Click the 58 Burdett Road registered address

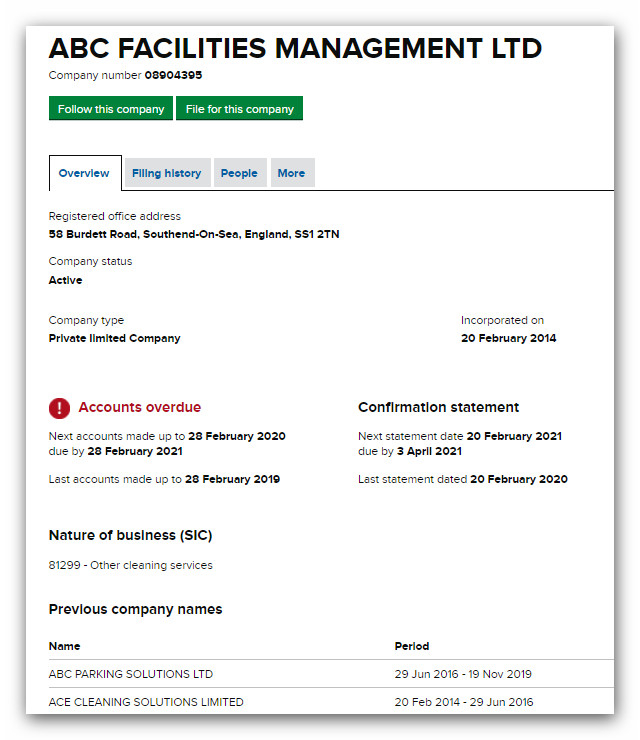coord(194,235)
